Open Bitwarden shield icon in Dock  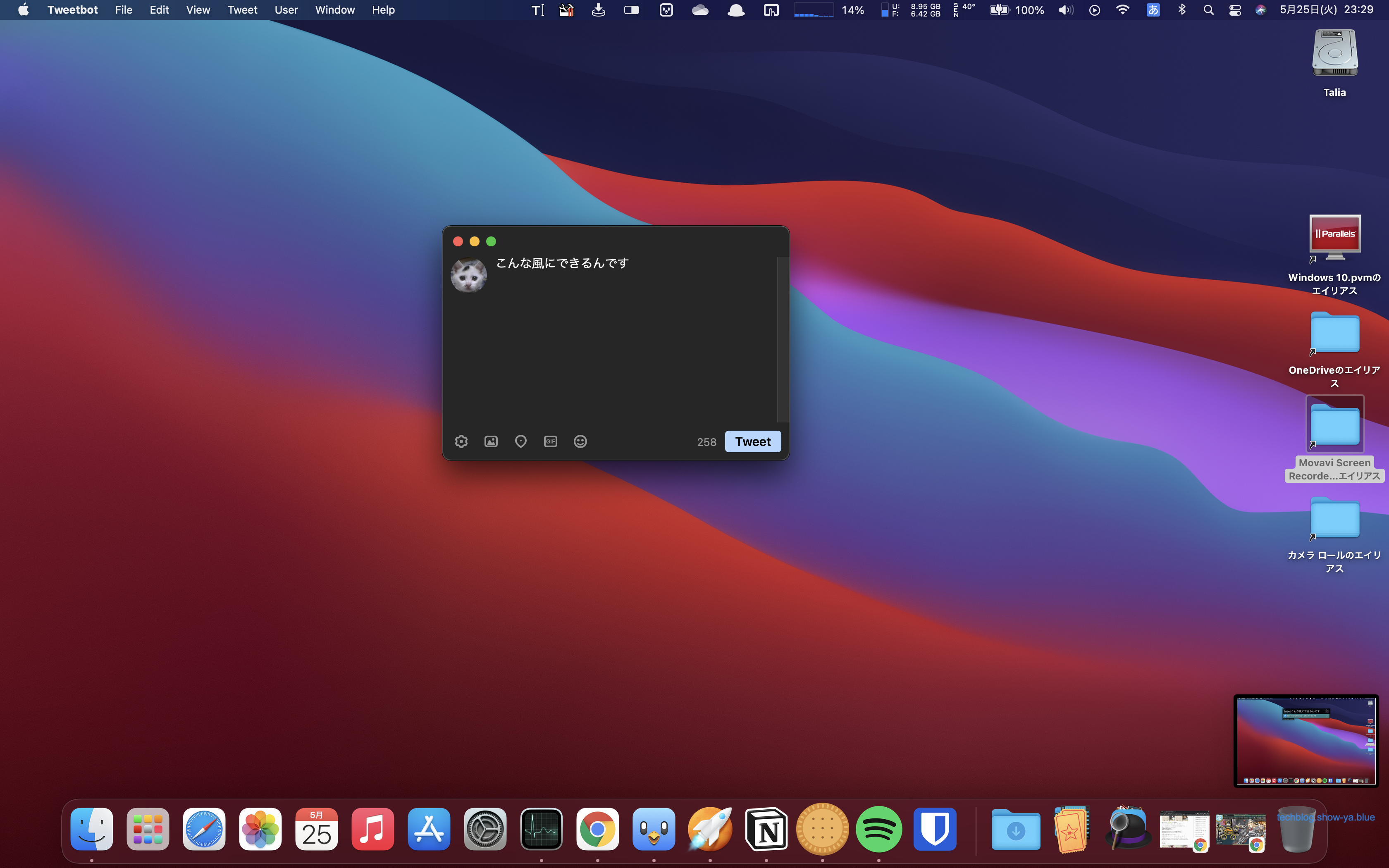coord(934,830)
